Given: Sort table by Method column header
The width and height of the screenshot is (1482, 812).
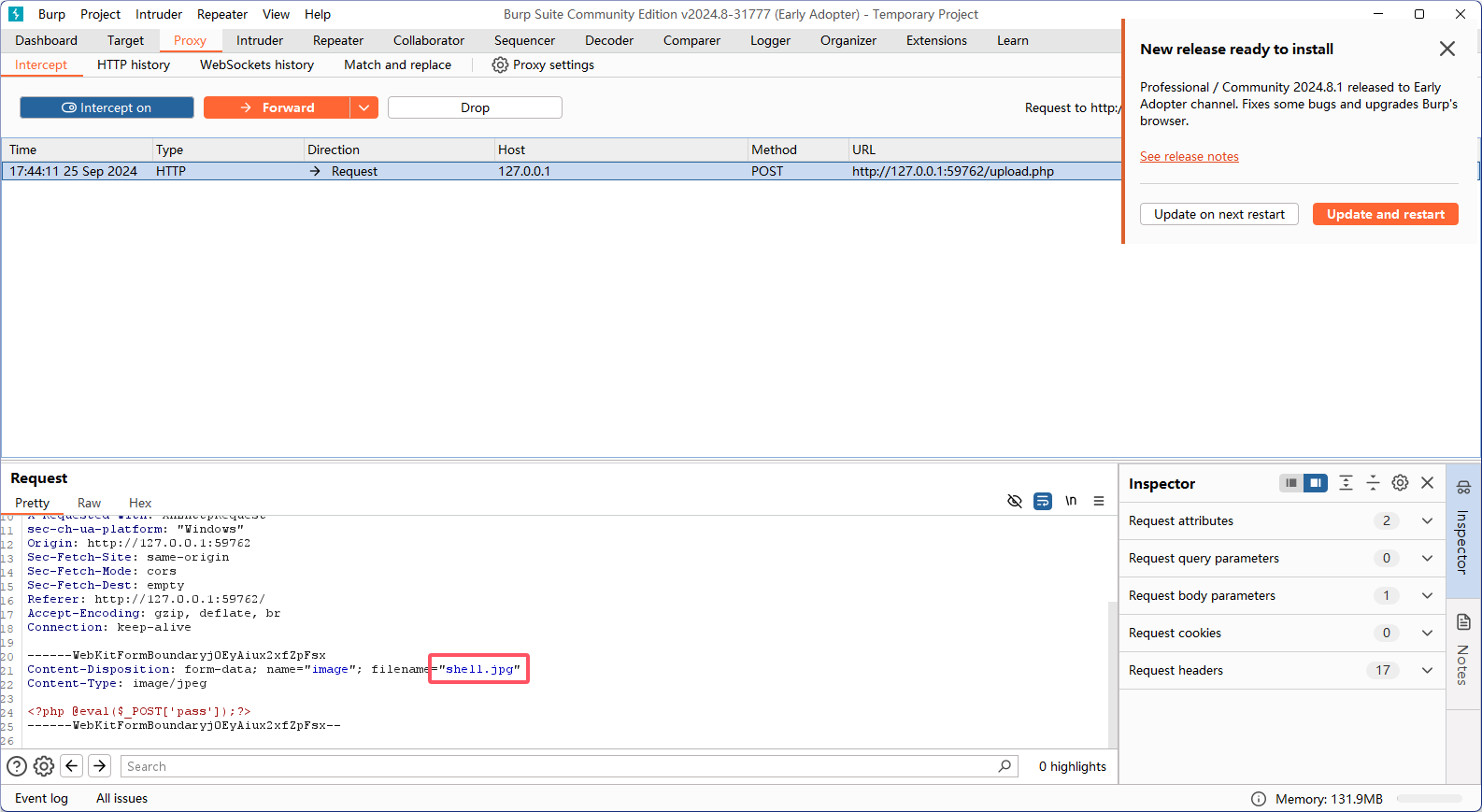Looking at the screenshot, I should (797, 150).
